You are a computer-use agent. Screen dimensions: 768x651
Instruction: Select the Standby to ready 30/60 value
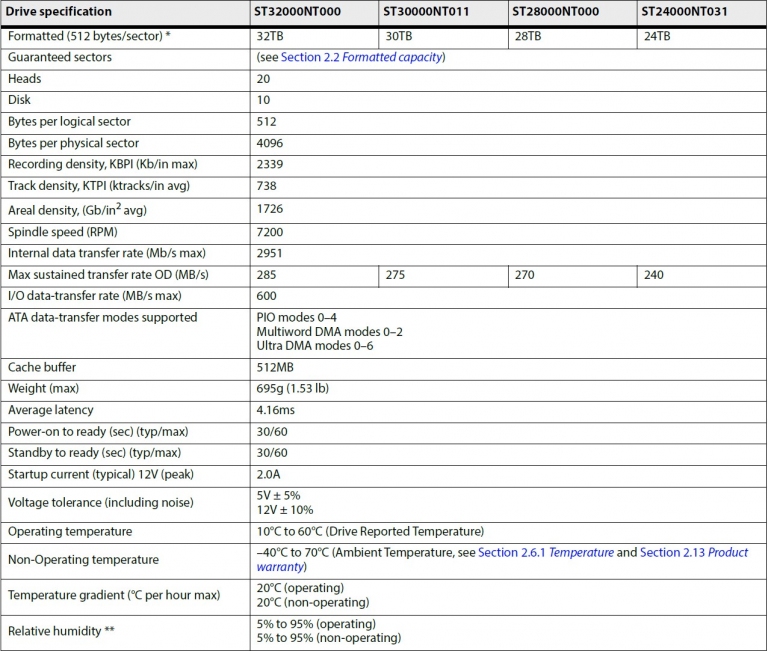coord(272,453)
